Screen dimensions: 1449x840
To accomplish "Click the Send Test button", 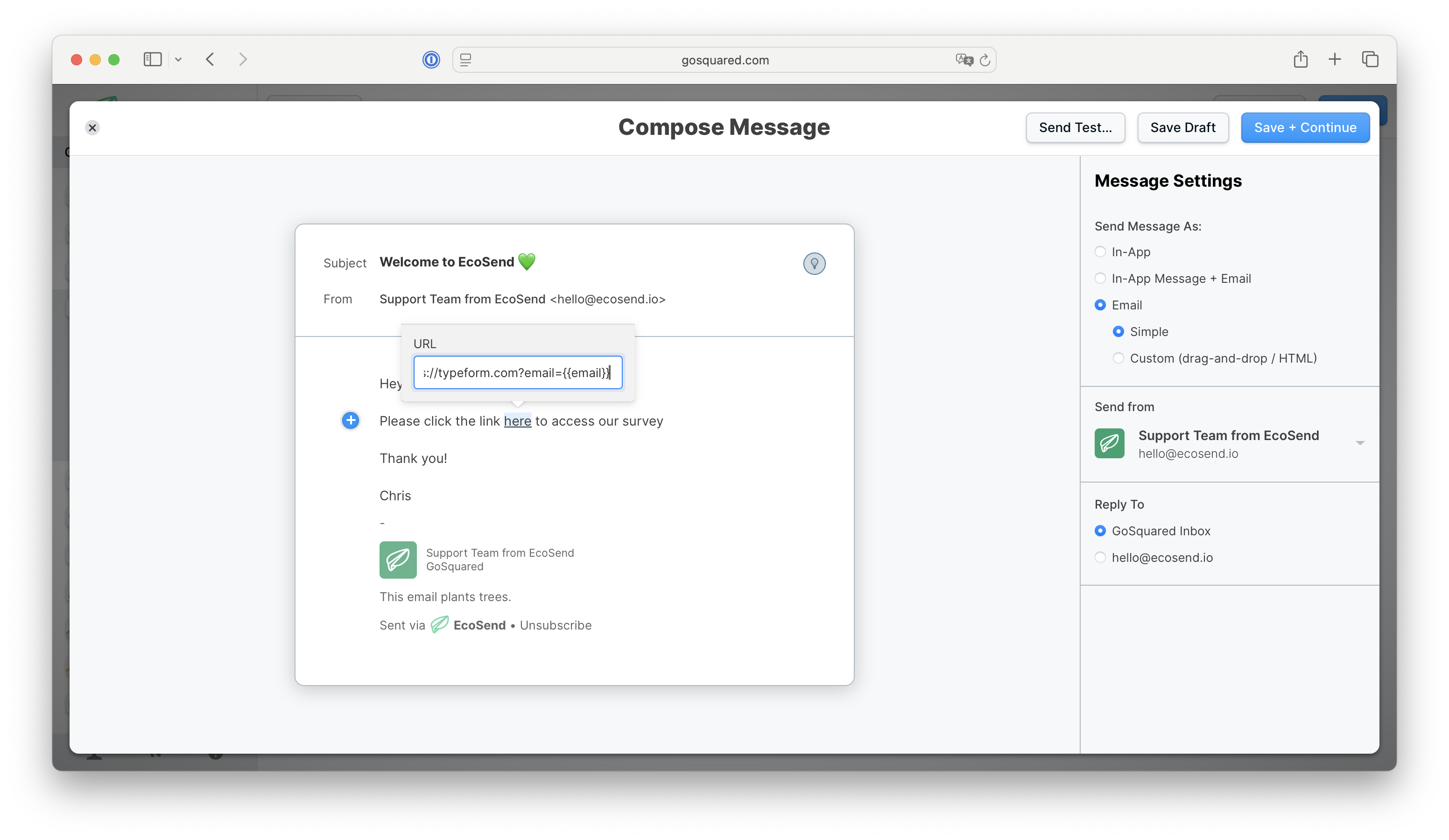I will 1075,128.
